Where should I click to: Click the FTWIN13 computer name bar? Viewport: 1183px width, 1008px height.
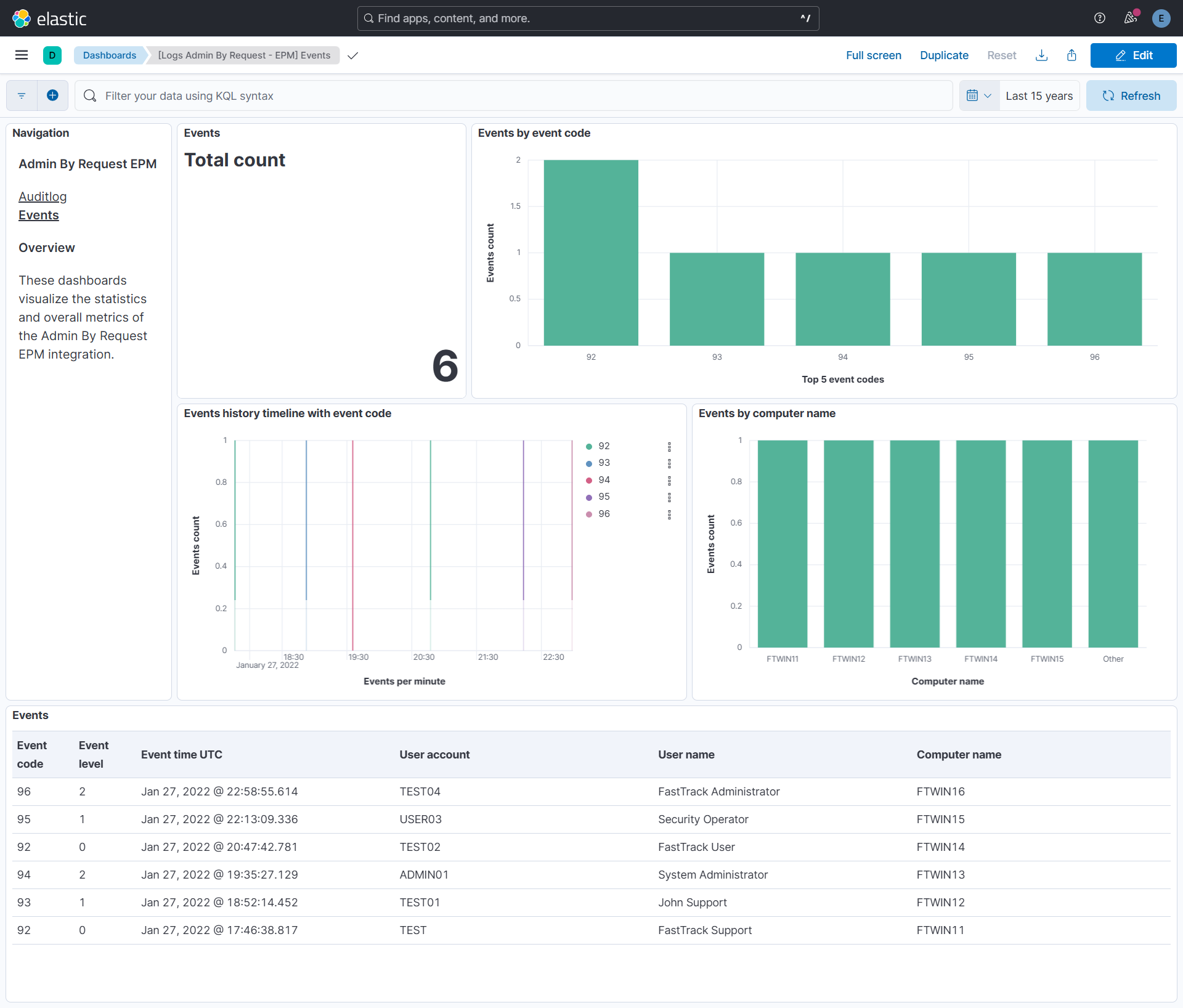915,544
